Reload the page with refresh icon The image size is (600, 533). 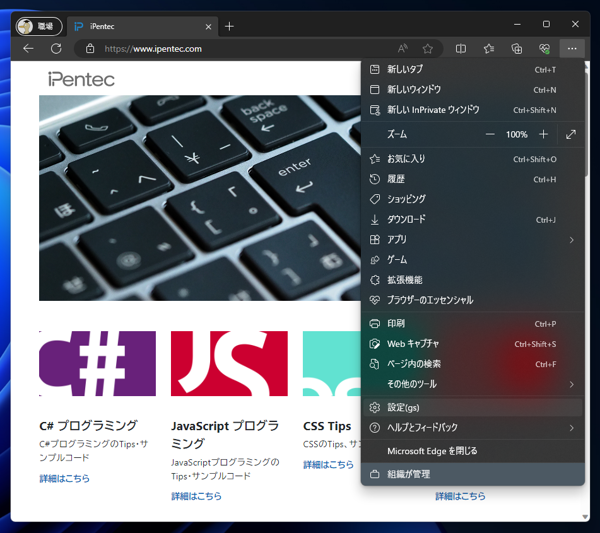pos(56,49)
